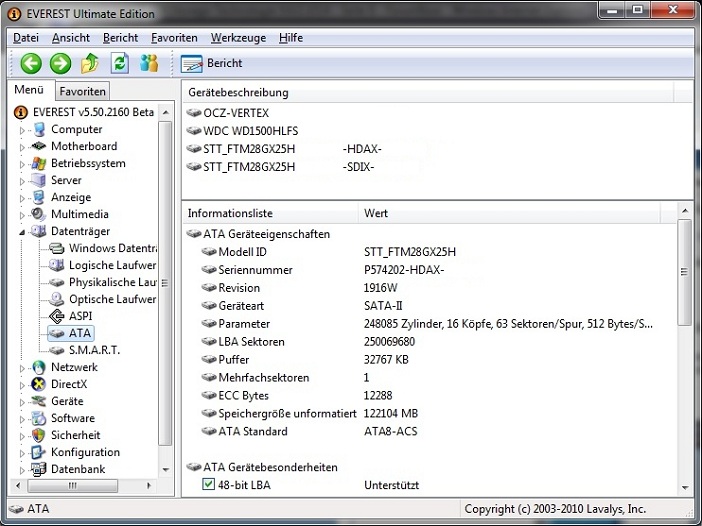Open the Ansicht menu
The height and width of the screenshot is (526, 702).
coord(71,38)
